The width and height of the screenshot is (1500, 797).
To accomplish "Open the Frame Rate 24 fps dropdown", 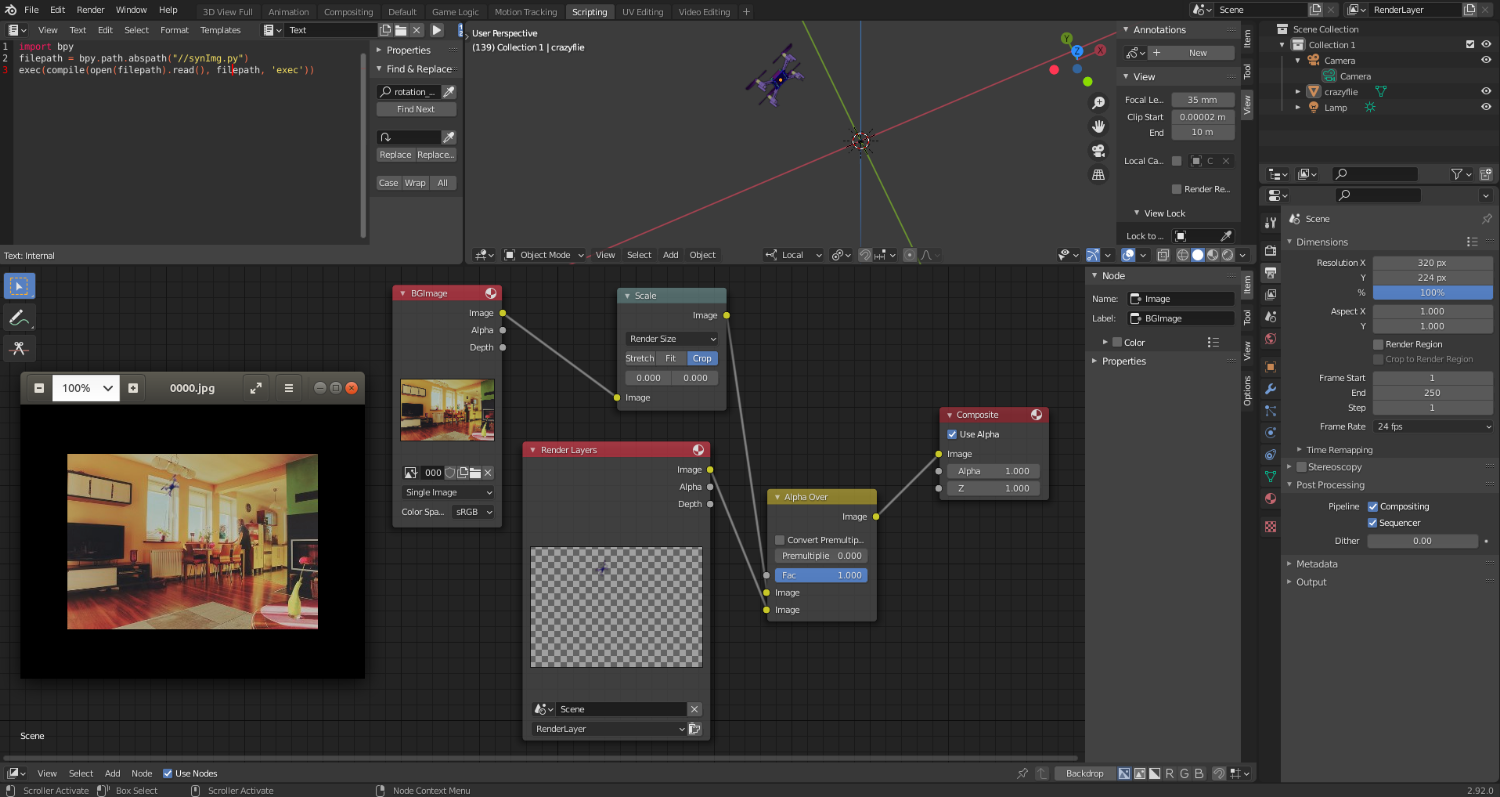I will [x=1433, y=426].
